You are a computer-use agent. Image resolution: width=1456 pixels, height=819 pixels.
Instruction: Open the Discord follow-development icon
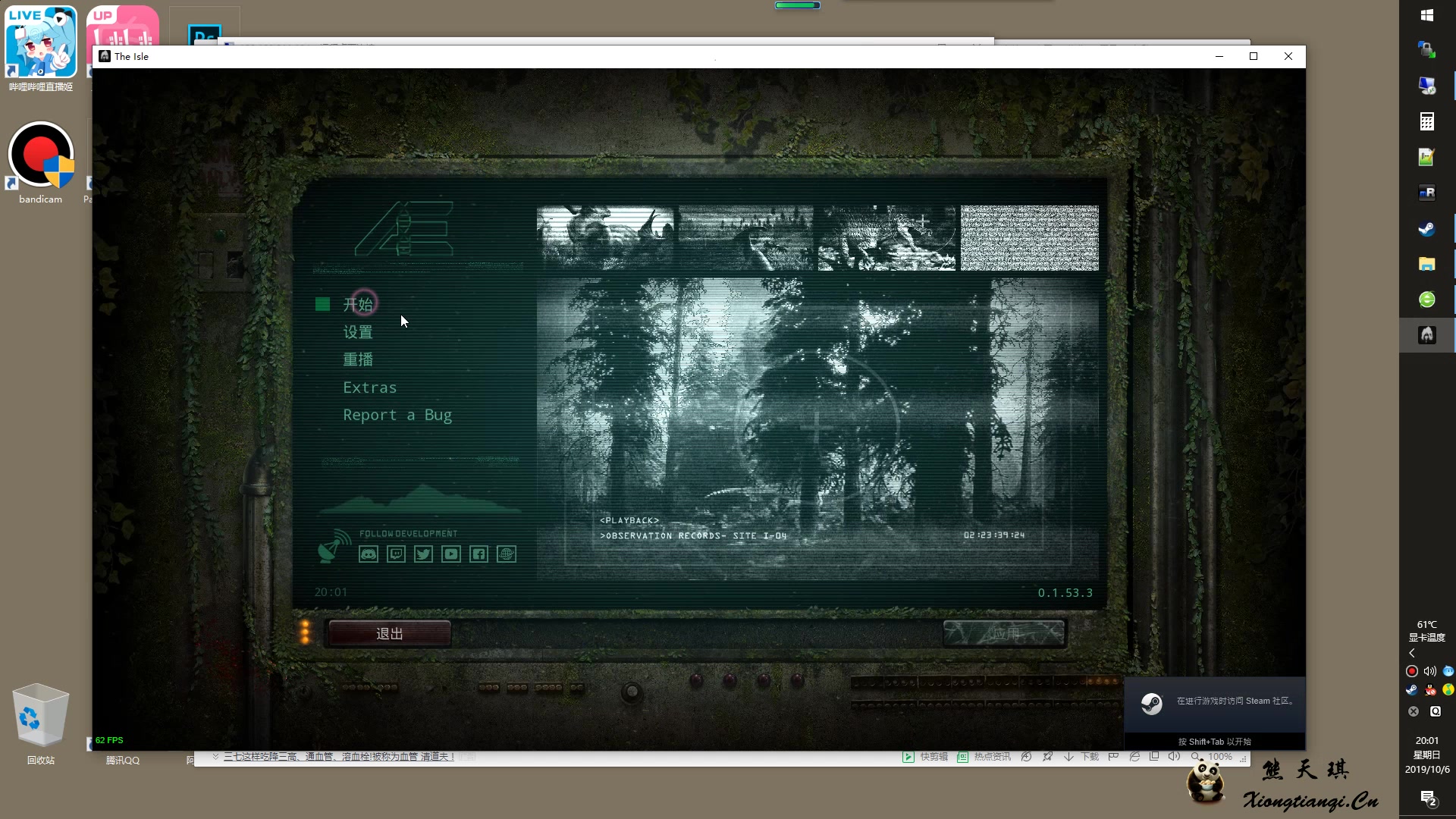[369, 554]
